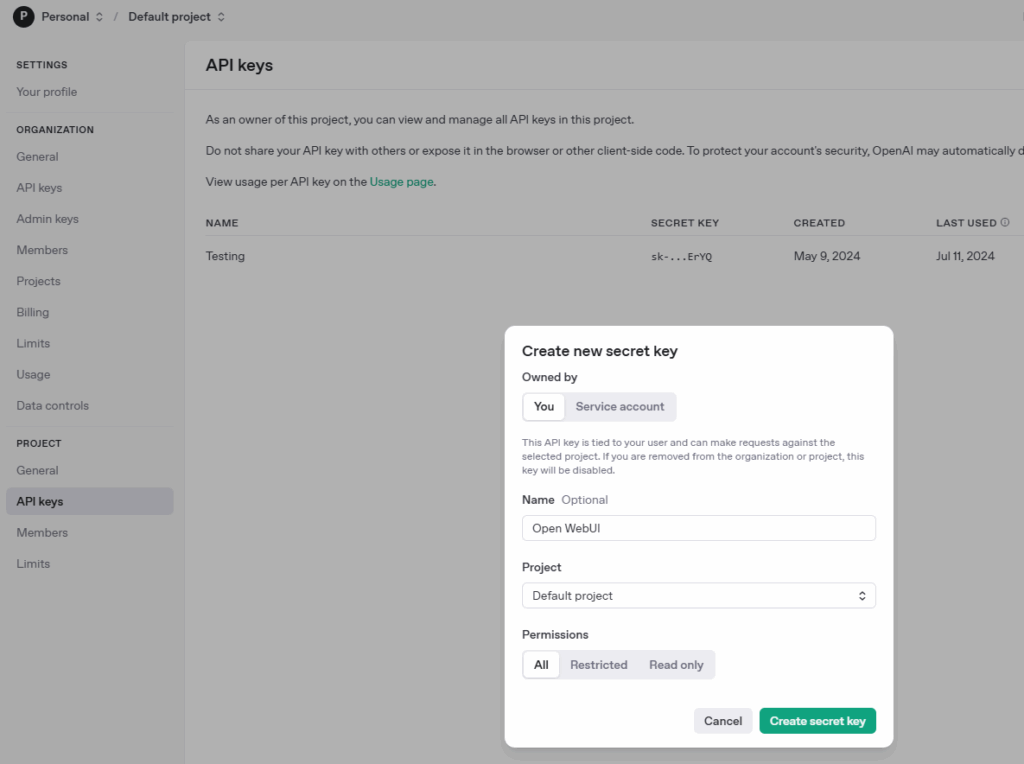Click the NAME column header

[x=222, y=223]
